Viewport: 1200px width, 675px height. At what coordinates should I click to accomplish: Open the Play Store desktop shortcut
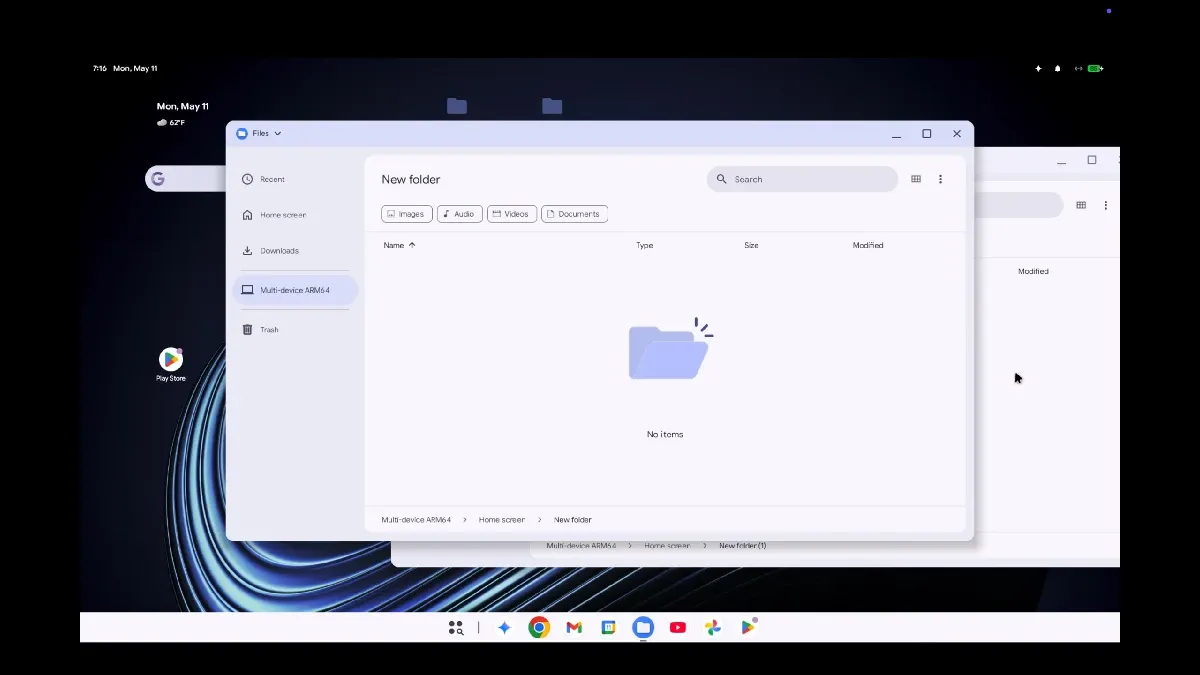click(x=171, y=365)
